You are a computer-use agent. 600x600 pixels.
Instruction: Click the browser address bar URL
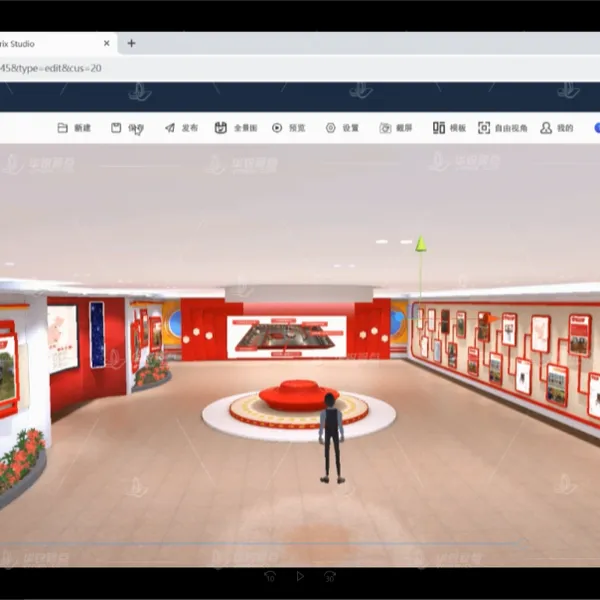pyautogui.click(x=51, y=68)
